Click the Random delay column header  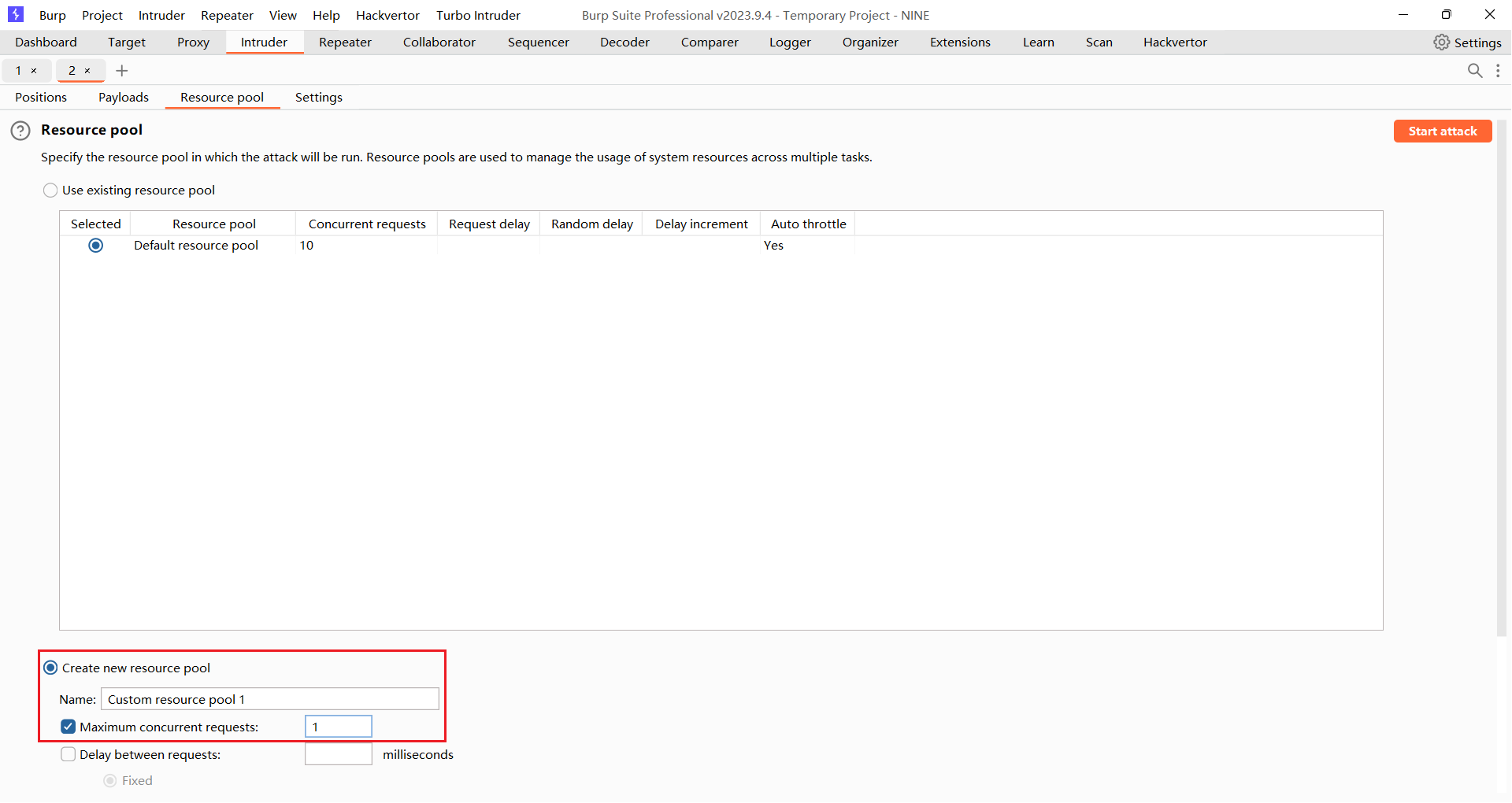[592, 224]
